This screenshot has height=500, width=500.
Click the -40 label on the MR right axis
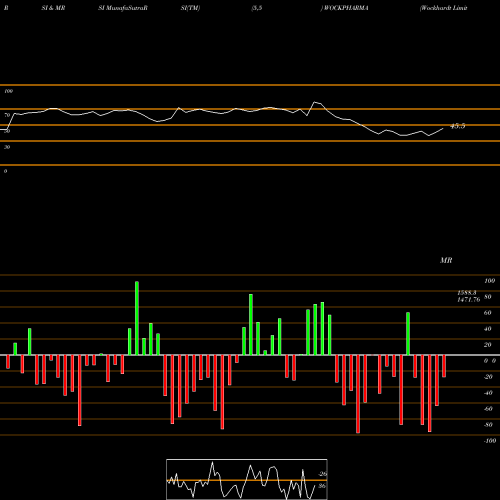click(488, 393)
